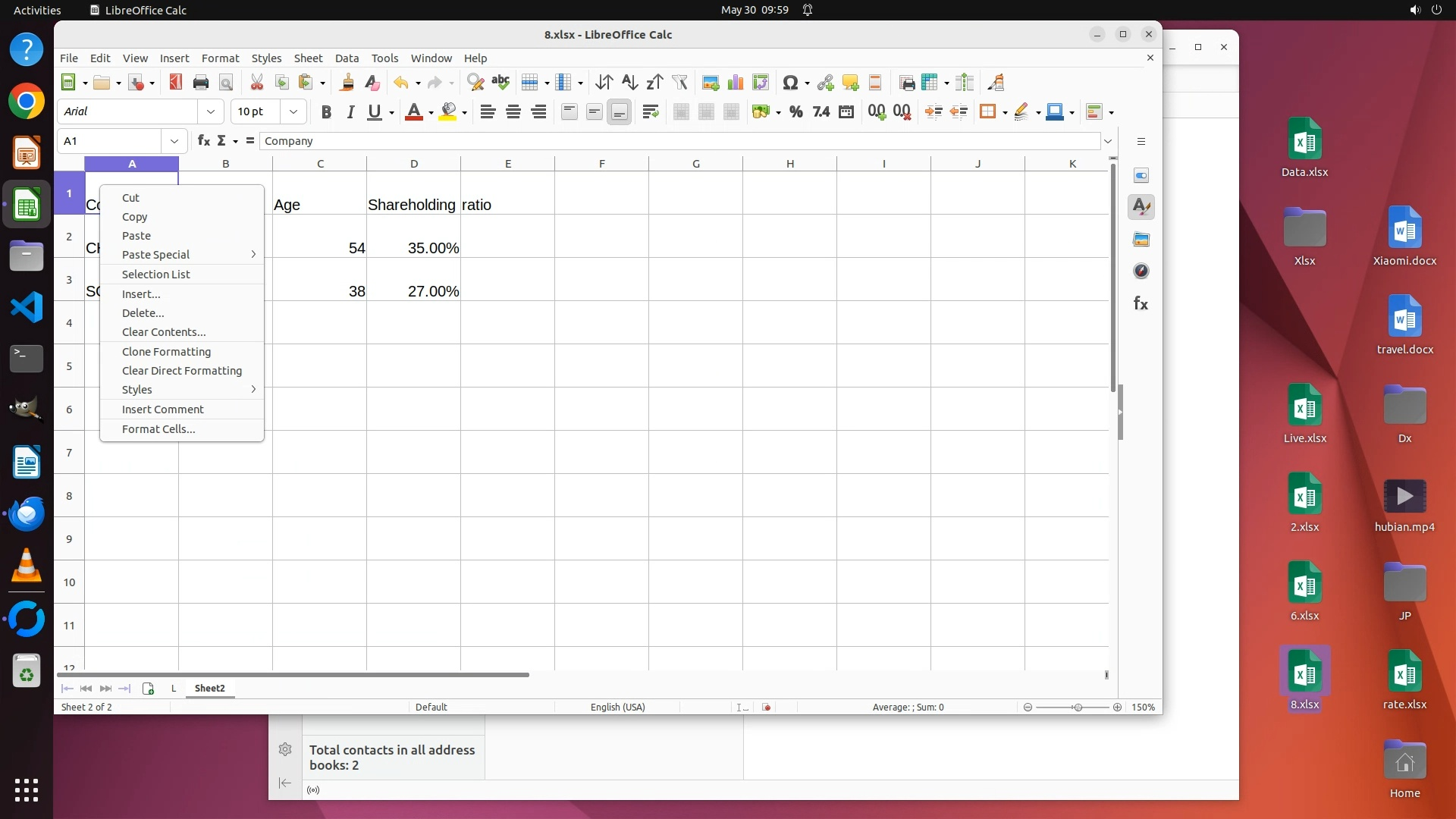The image size is (1456, 819).
Task: Toggle Italic formatting
Action: pos(350,112)
